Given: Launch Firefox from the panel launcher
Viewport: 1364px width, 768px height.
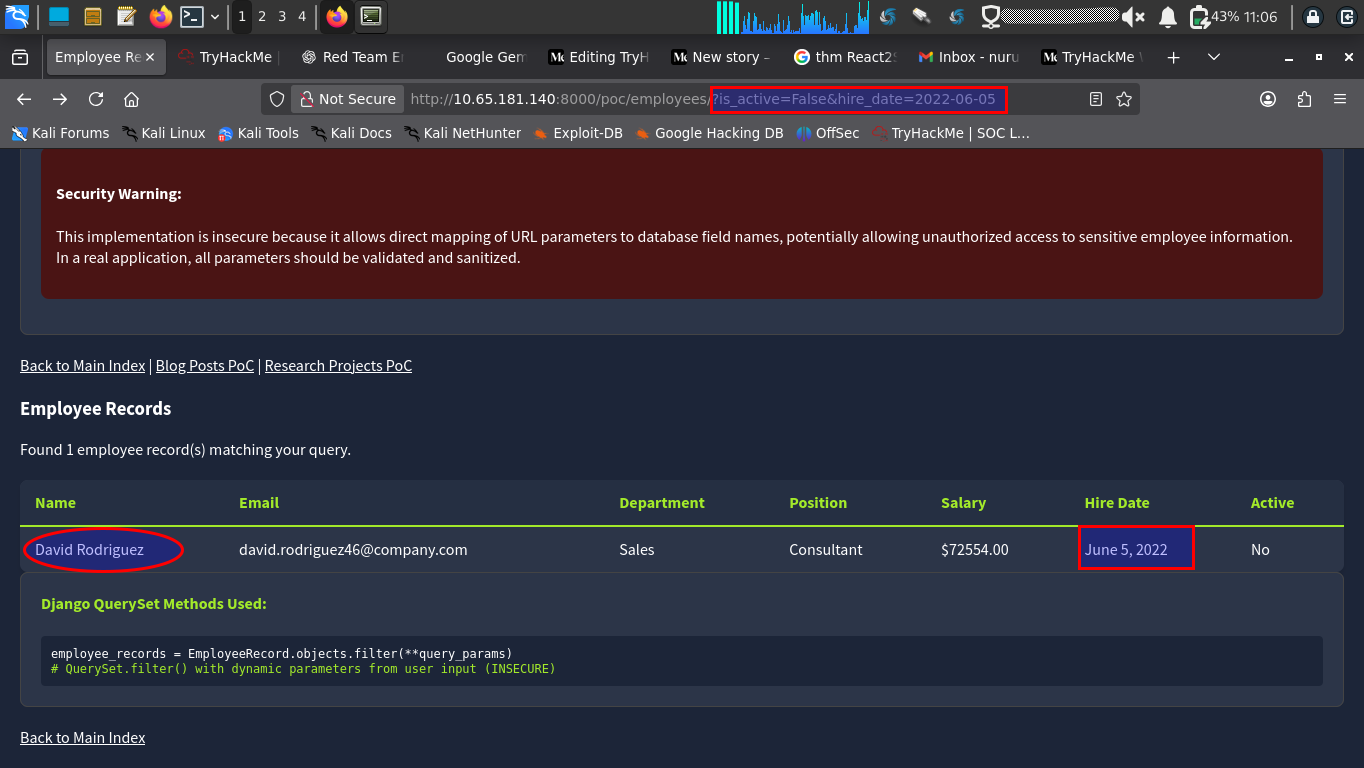Looking at the screenshot, I should (160, 16).
